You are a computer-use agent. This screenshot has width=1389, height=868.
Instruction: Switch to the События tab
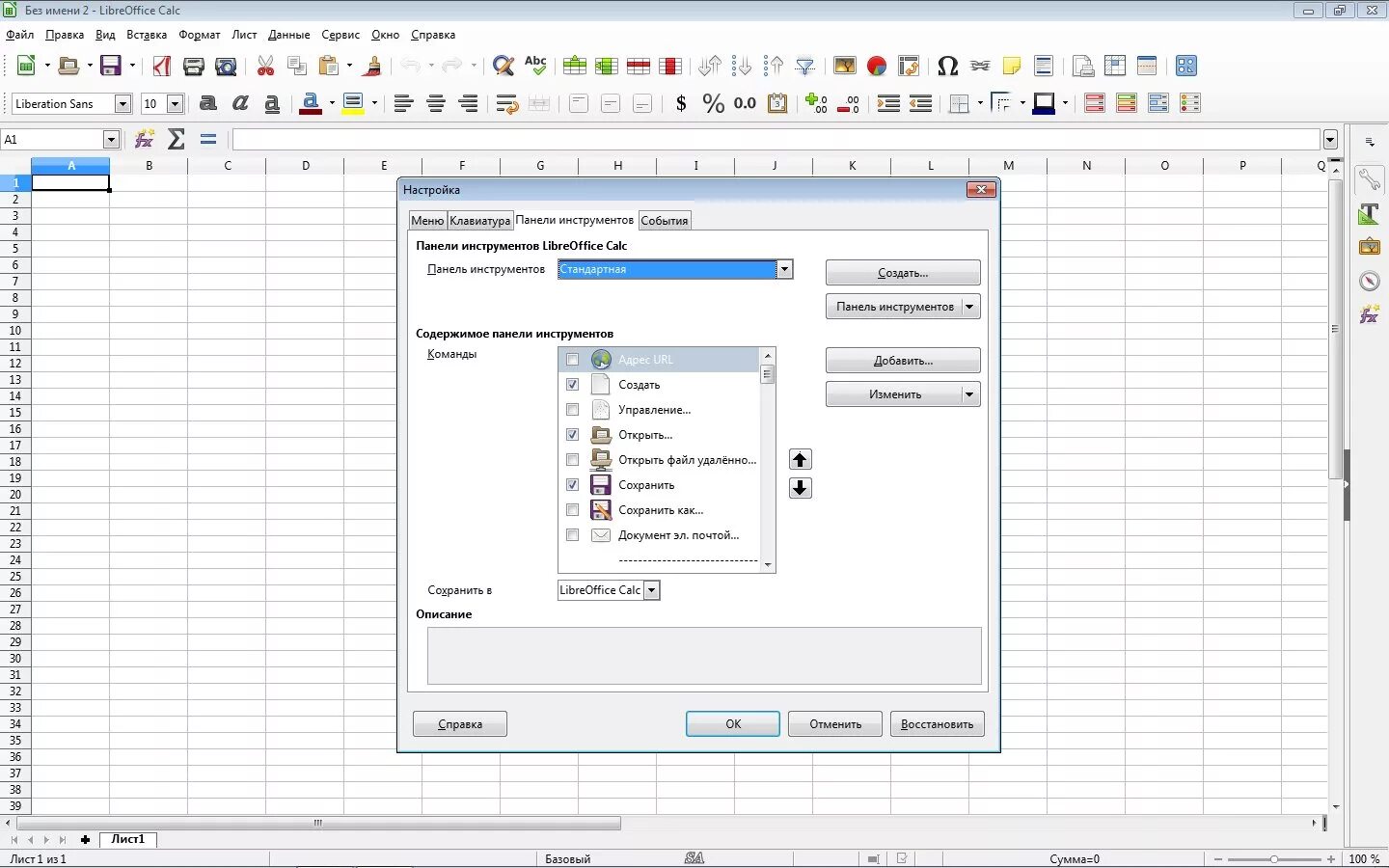665,220
